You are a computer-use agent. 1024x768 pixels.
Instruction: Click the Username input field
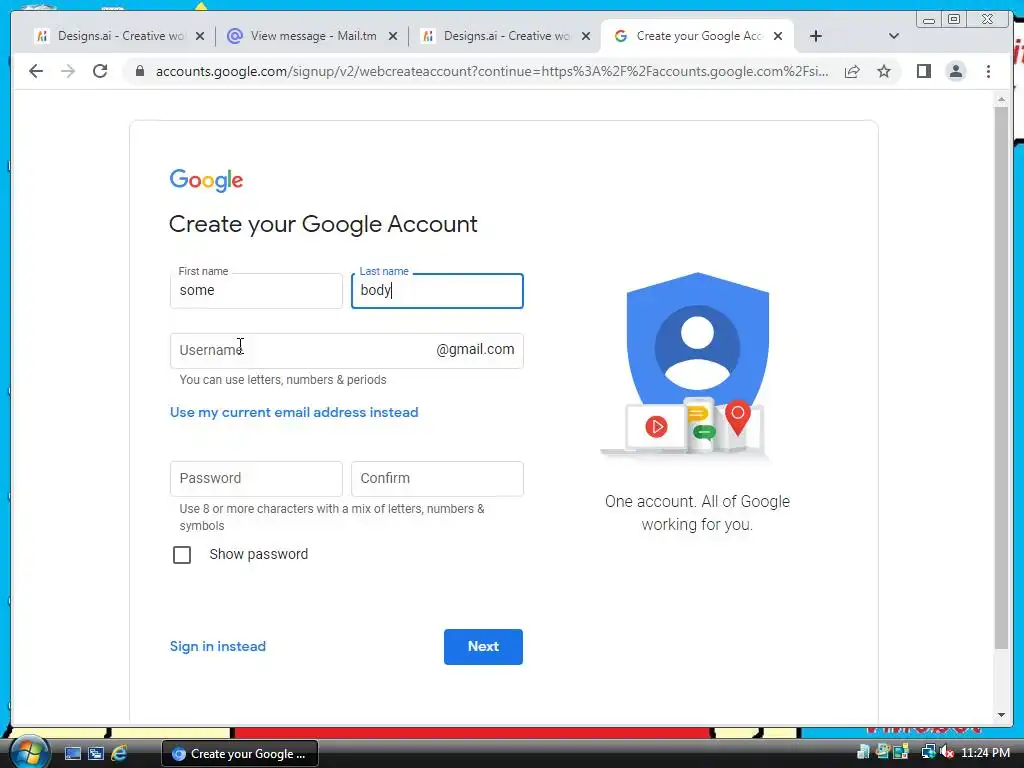coord(346,351)
